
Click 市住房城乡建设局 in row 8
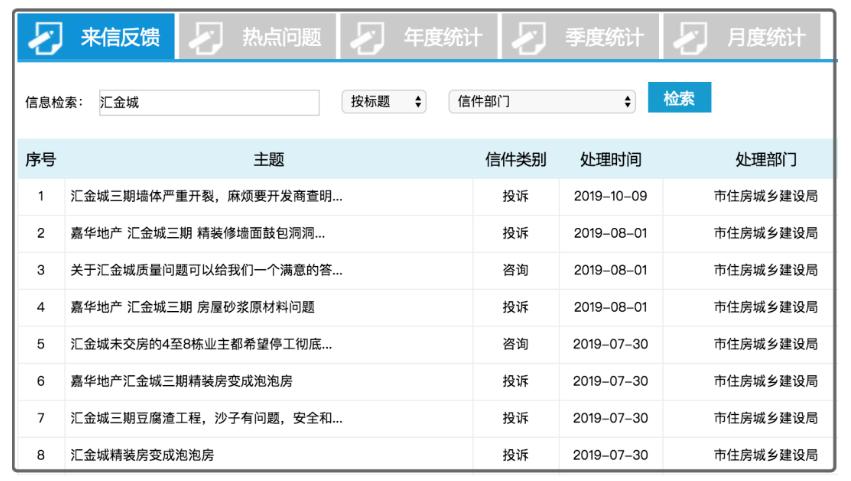[x=766, y=455]
